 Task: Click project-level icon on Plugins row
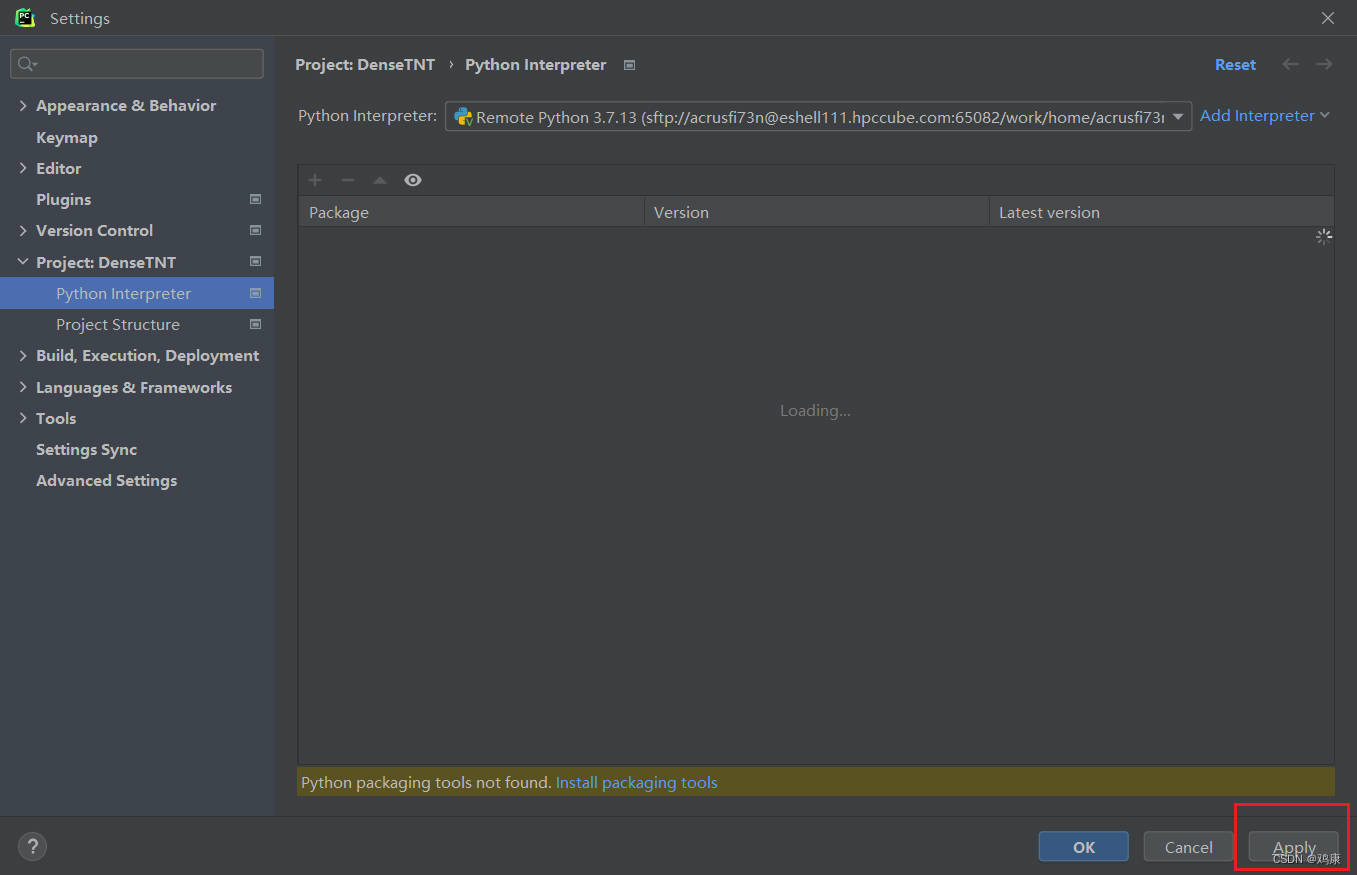pos(255,199)
